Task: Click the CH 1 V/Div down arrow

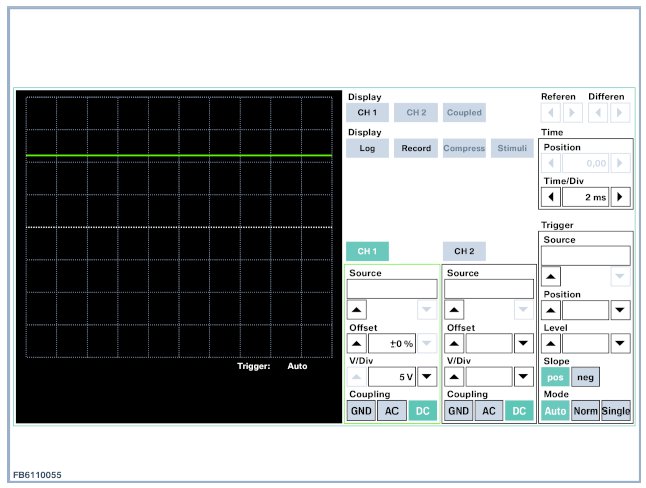Action: coord(427,377)
